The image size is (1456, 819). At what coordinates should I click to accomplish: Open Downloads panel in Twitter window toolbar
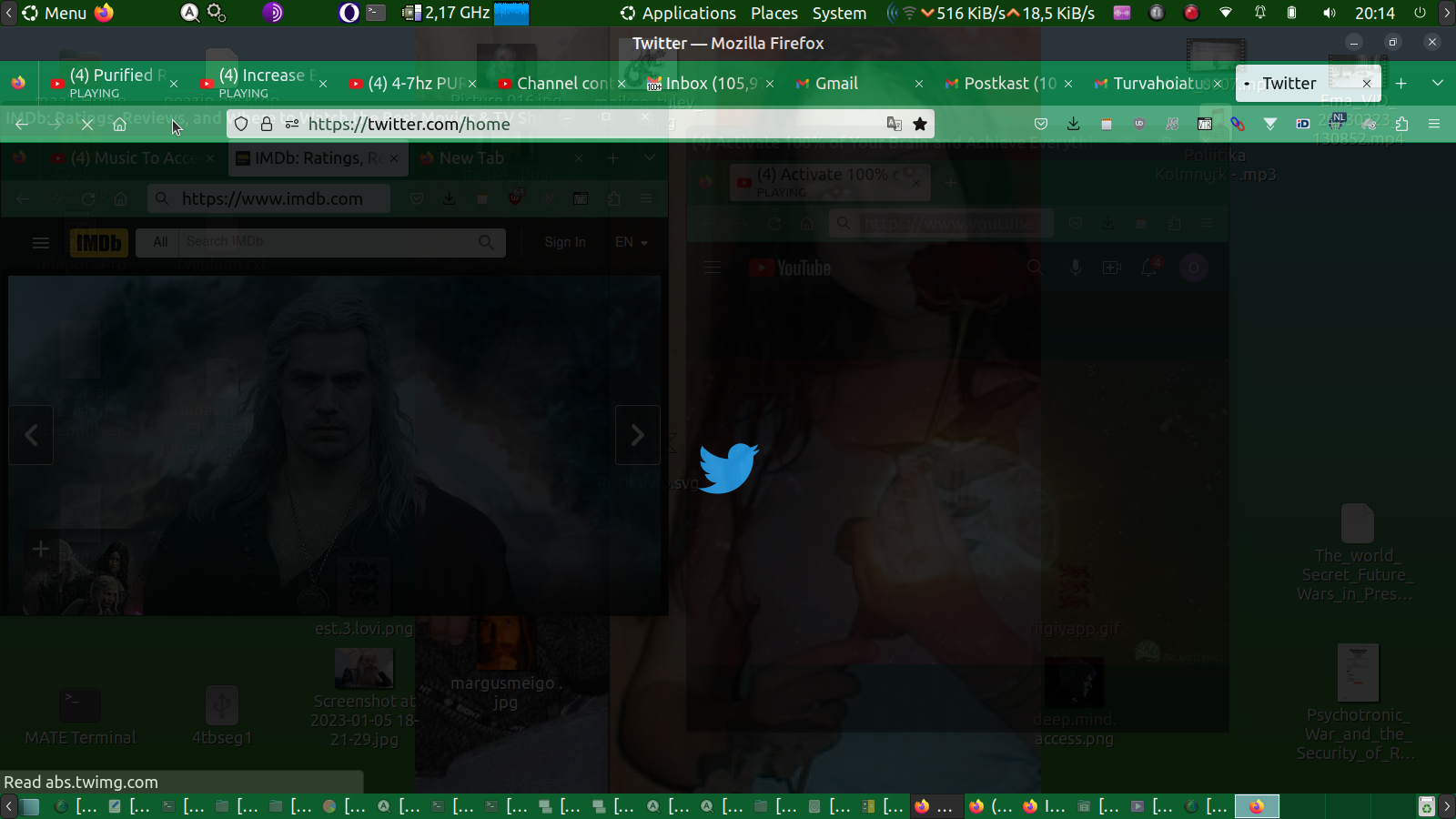(x=1074, y=124)
